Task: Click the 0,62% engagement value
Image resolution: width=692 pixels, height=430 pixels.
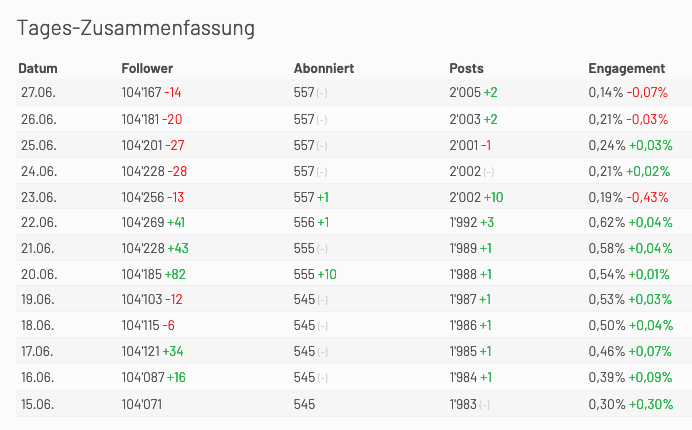Action: [607, 222]
